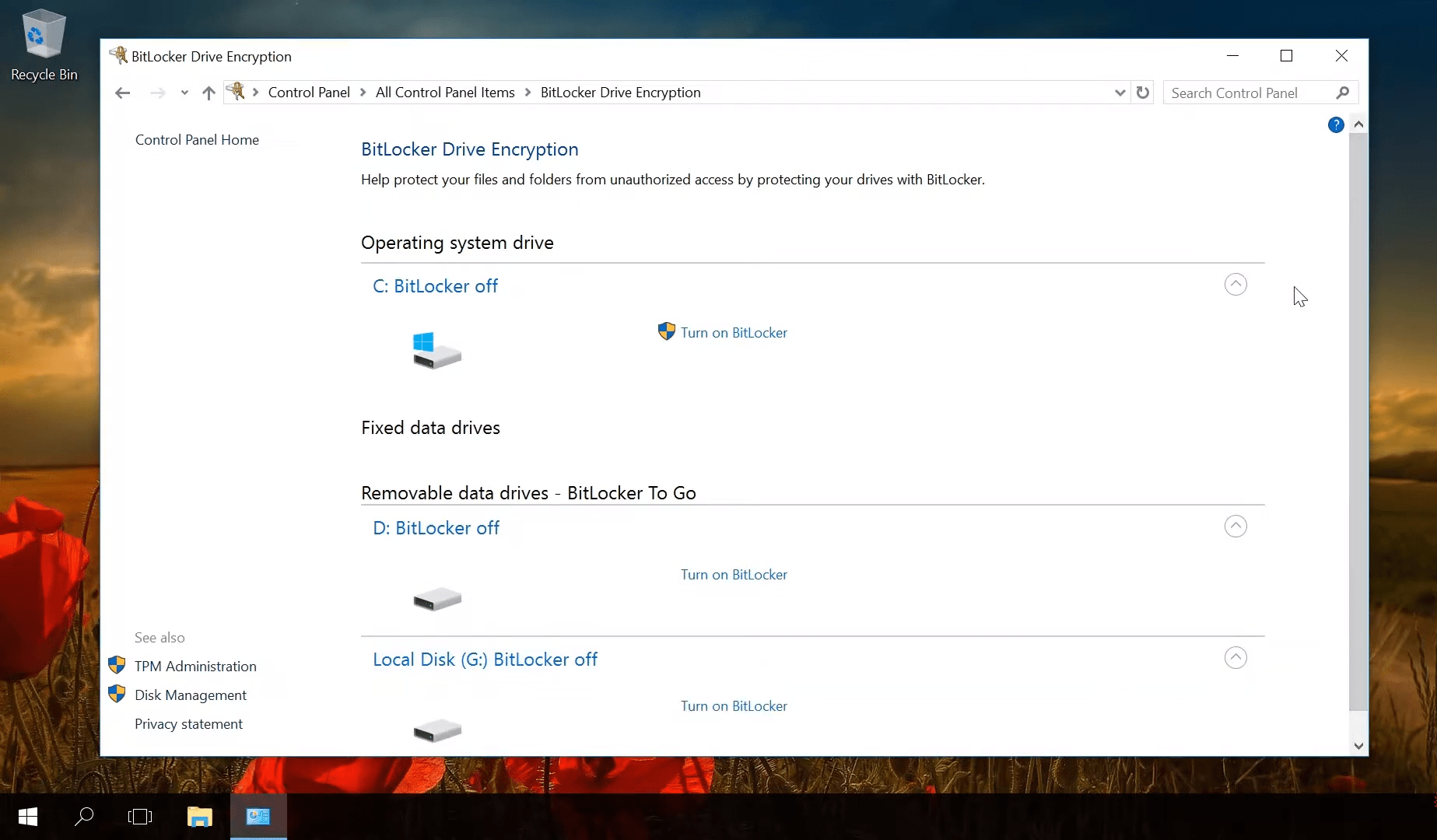The width and height of the screenshot is (1437, 840).
Task: Select All Control Panel Items in the breadcrumb
Action: point(445,92)
